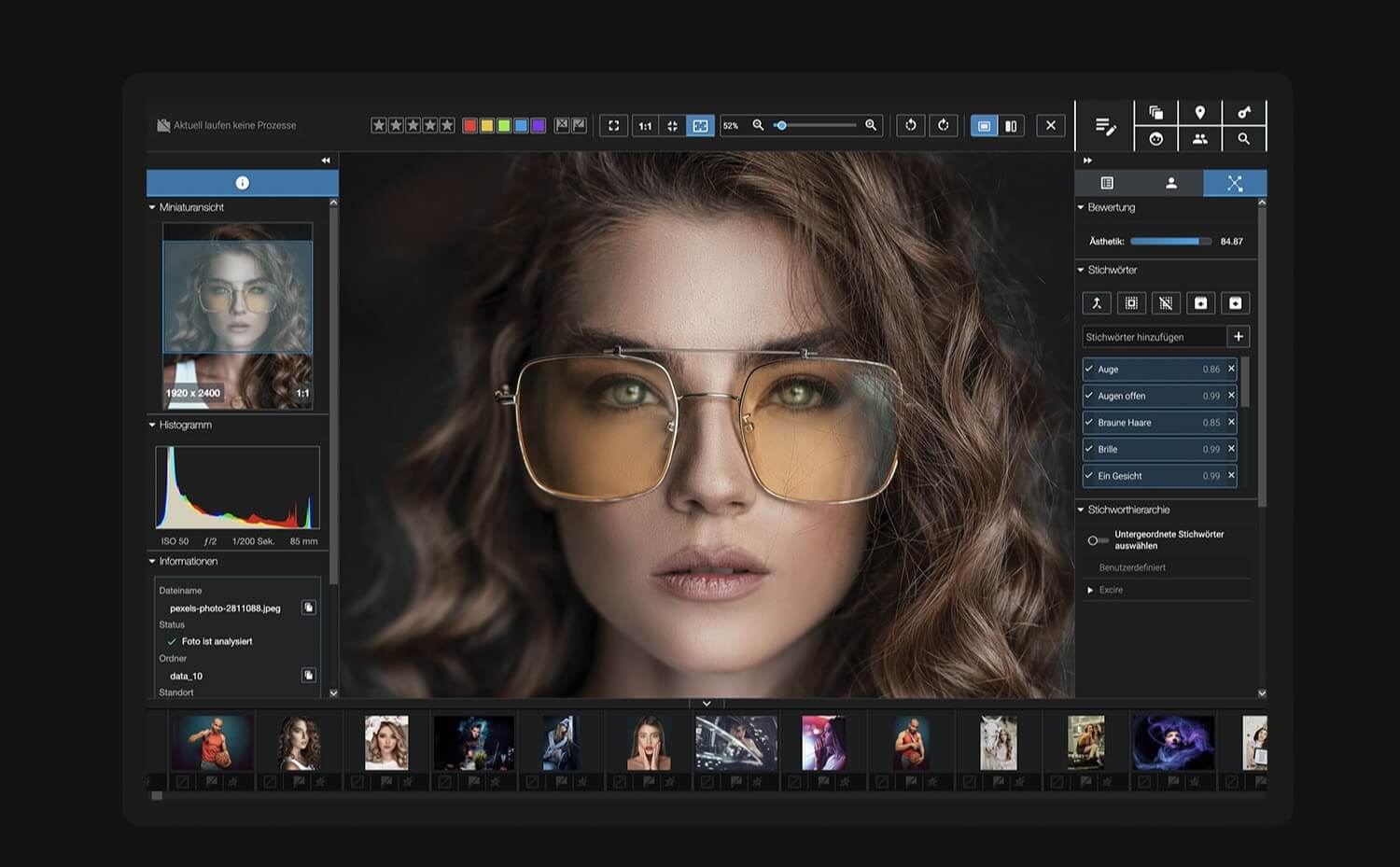
Task: Open the edit metadata list-pencil icon
Action: pyautogui.click(x=1105, y=126)
